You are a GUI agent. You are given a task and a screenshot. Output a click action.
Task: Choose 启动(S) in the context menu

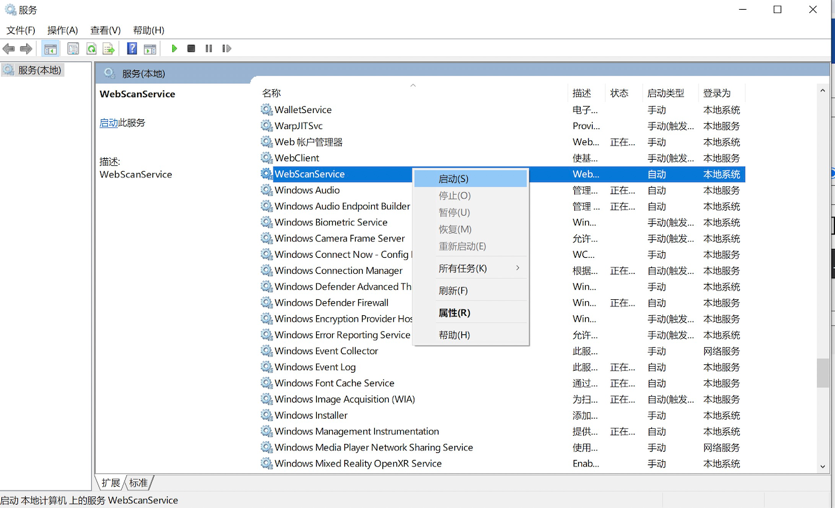[471, 179]
